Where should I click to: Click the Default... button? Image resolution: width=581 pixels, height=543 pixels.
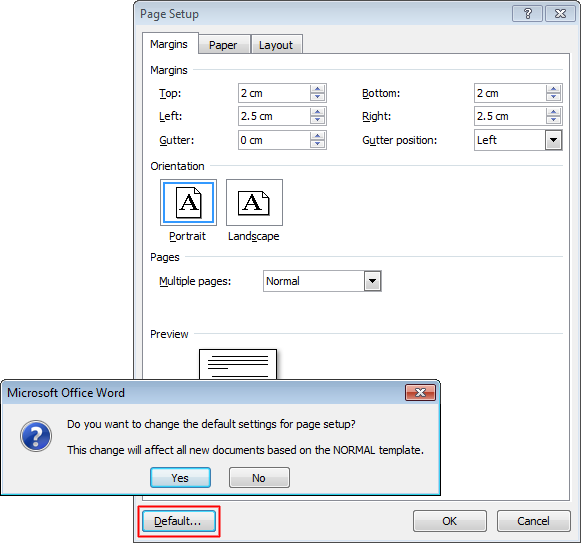(179, 521)
